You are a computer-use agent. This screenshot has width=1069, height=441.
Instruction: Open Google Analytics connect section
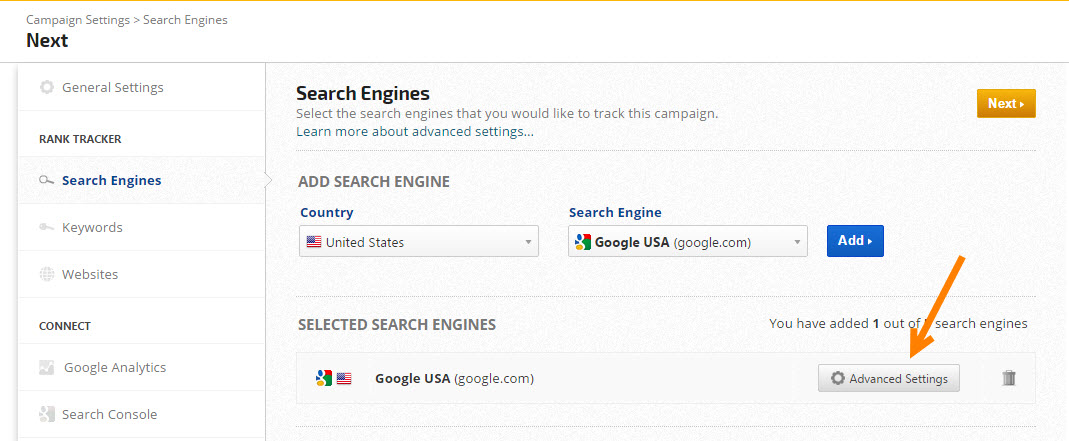click(x=115, y=368)
